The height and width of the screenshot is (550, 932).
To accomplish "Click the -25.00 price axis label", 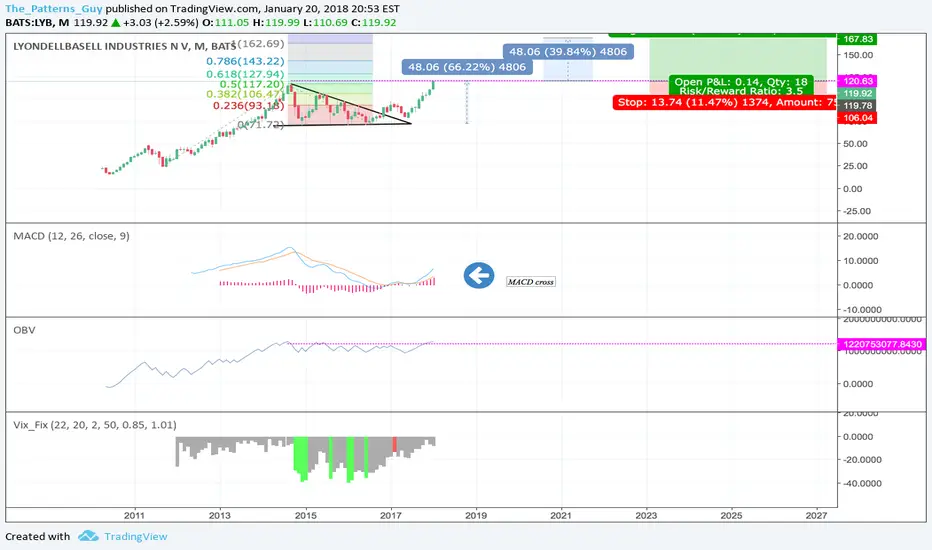I will coord(857,211).
